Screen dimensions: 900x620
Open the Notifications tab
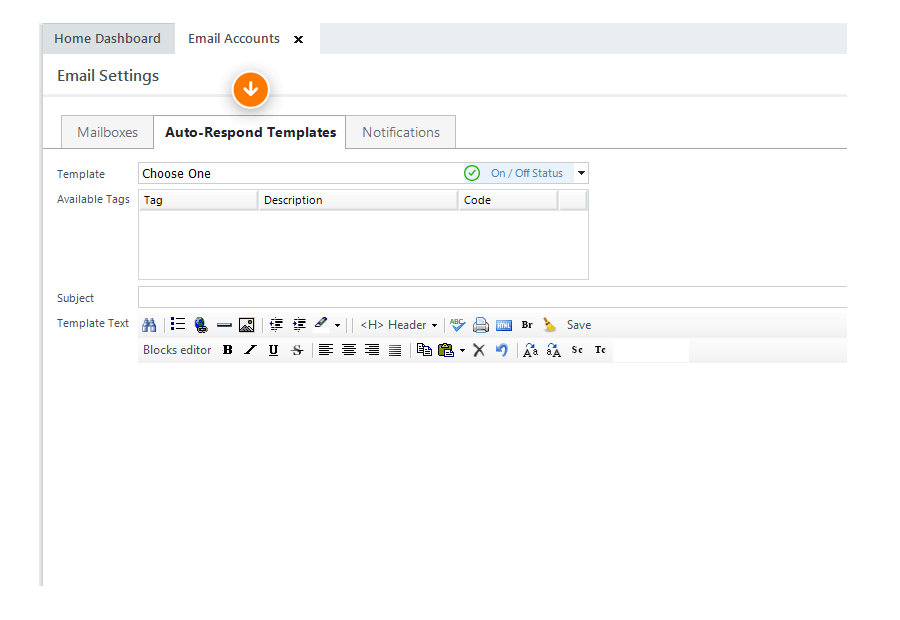(401, 132)
